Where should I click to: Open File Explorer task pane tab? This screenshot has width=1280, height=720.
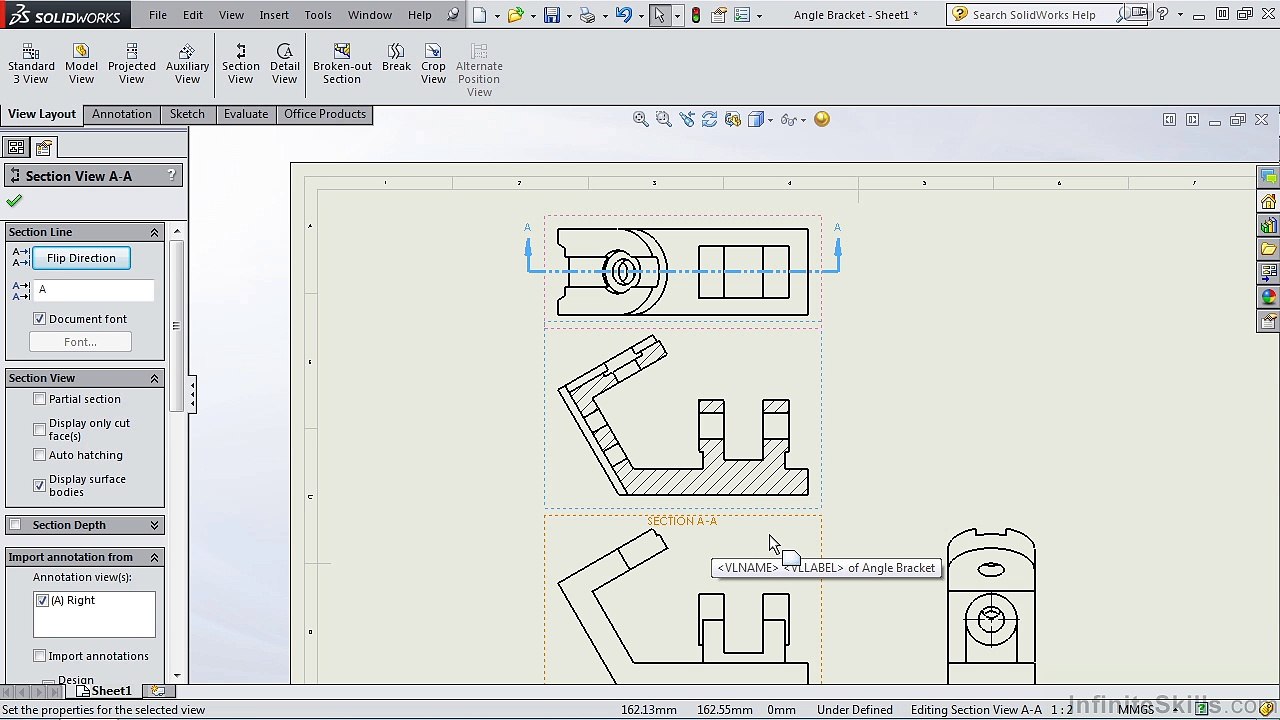[x=1269, y=249]
